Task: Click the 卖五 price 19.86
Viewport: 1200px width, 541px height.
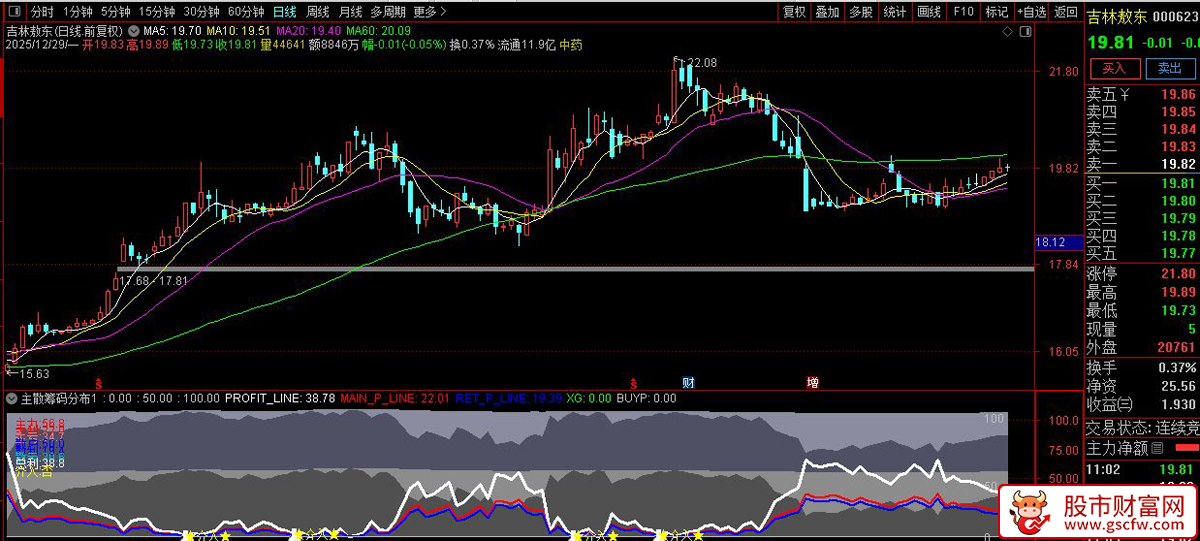Action: (x=1178, y=95)
